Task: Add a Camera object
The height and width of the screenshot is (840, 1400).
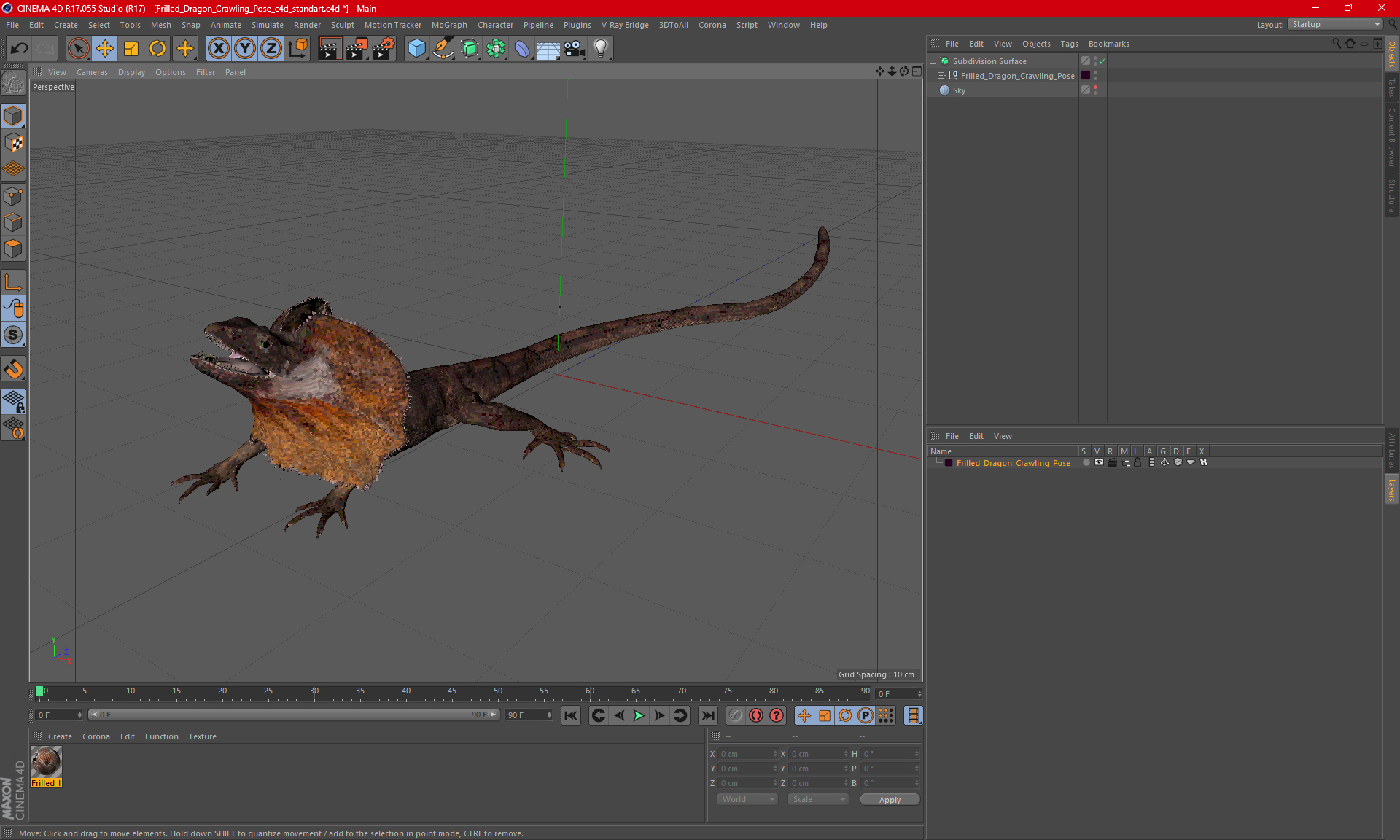Action: point(575,49)
